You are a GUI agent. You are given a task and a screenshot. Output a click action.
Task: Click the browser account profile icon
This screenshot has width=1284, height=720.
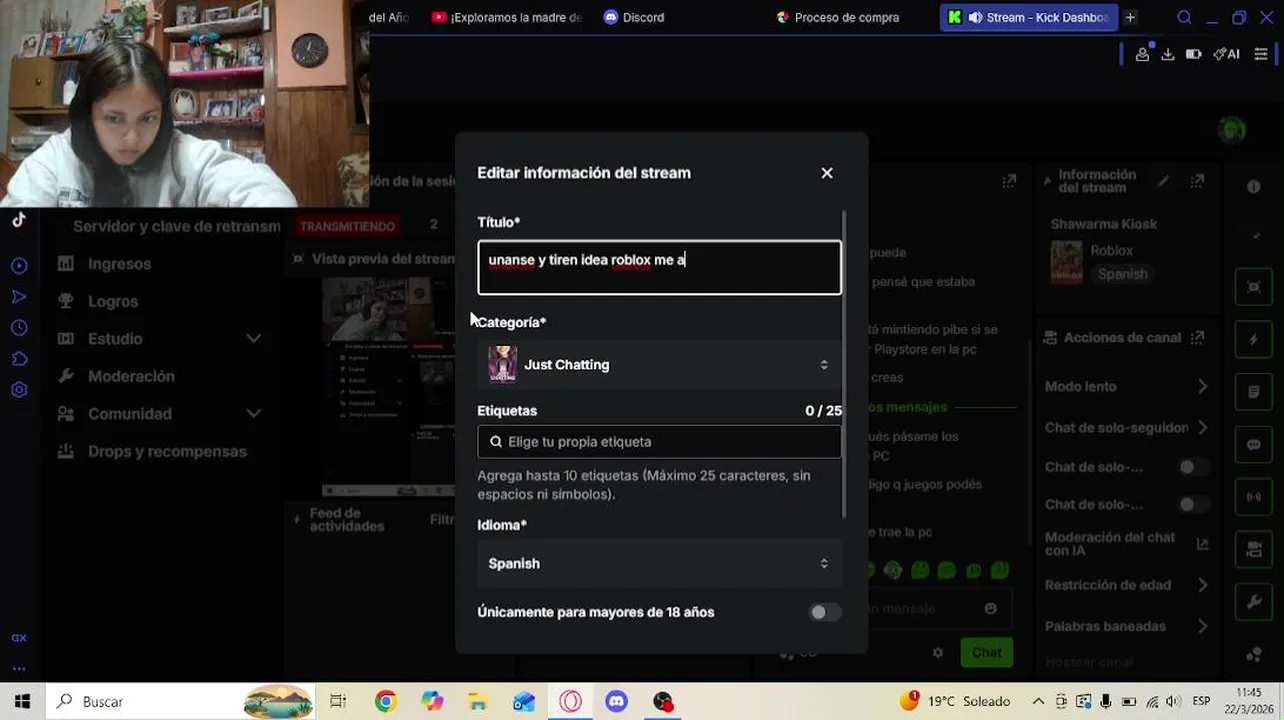1142,54
